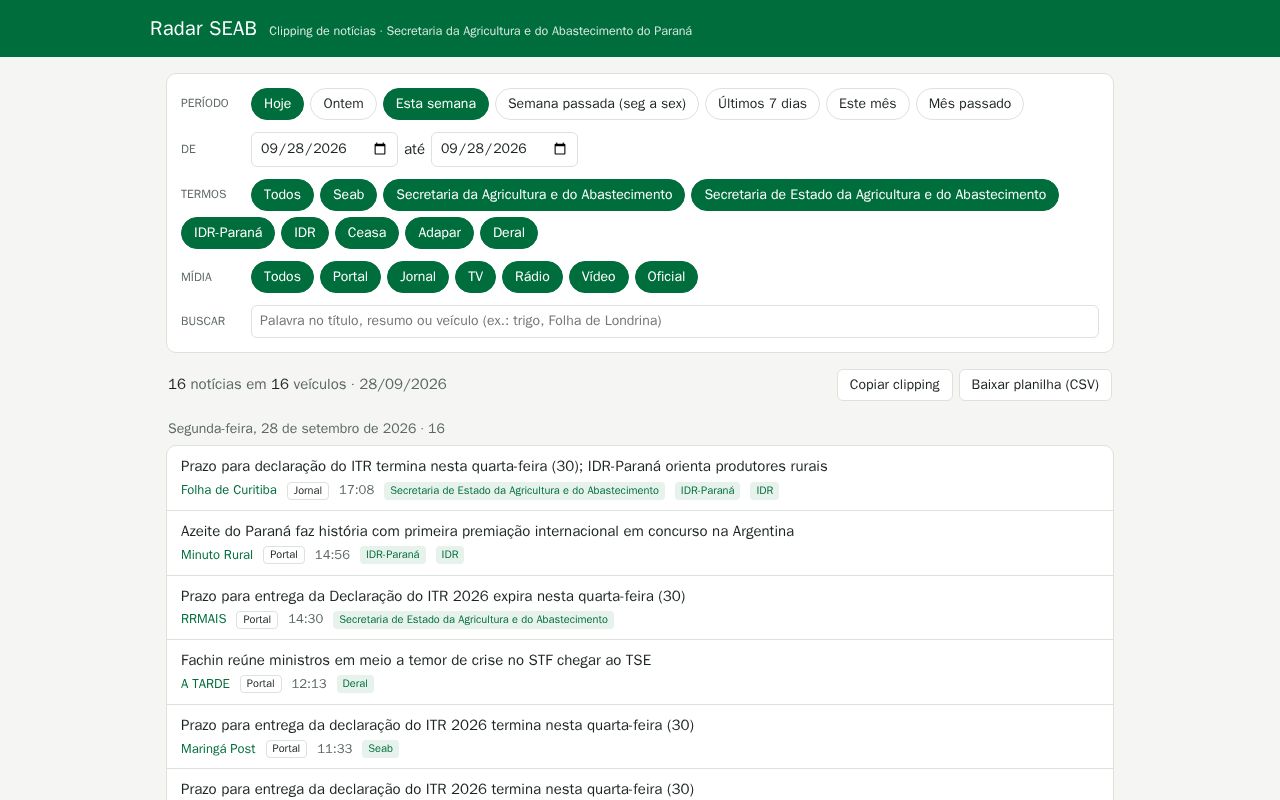This screenshot has height=800, width=1280.
Task: Toggle the Rádio media filter
Action: tap(532, 277)
